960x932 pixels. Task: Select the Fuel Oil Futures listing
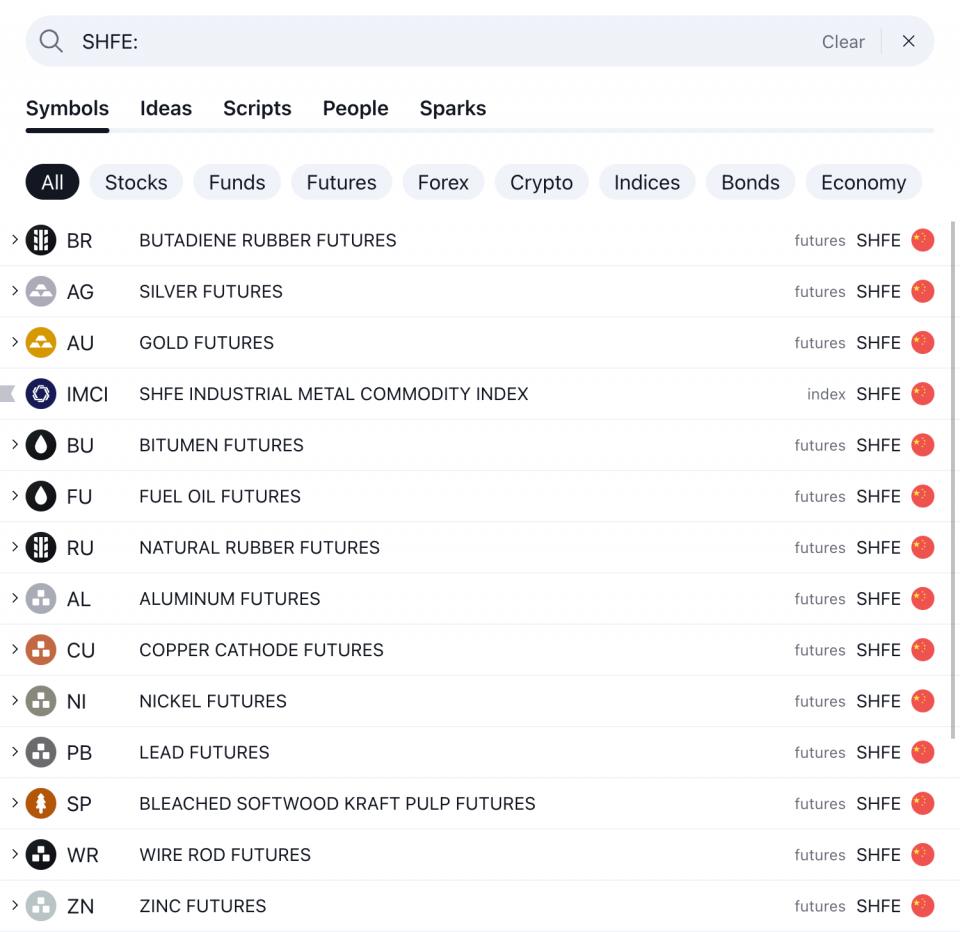pyautogui.click(x=400, y=496)
